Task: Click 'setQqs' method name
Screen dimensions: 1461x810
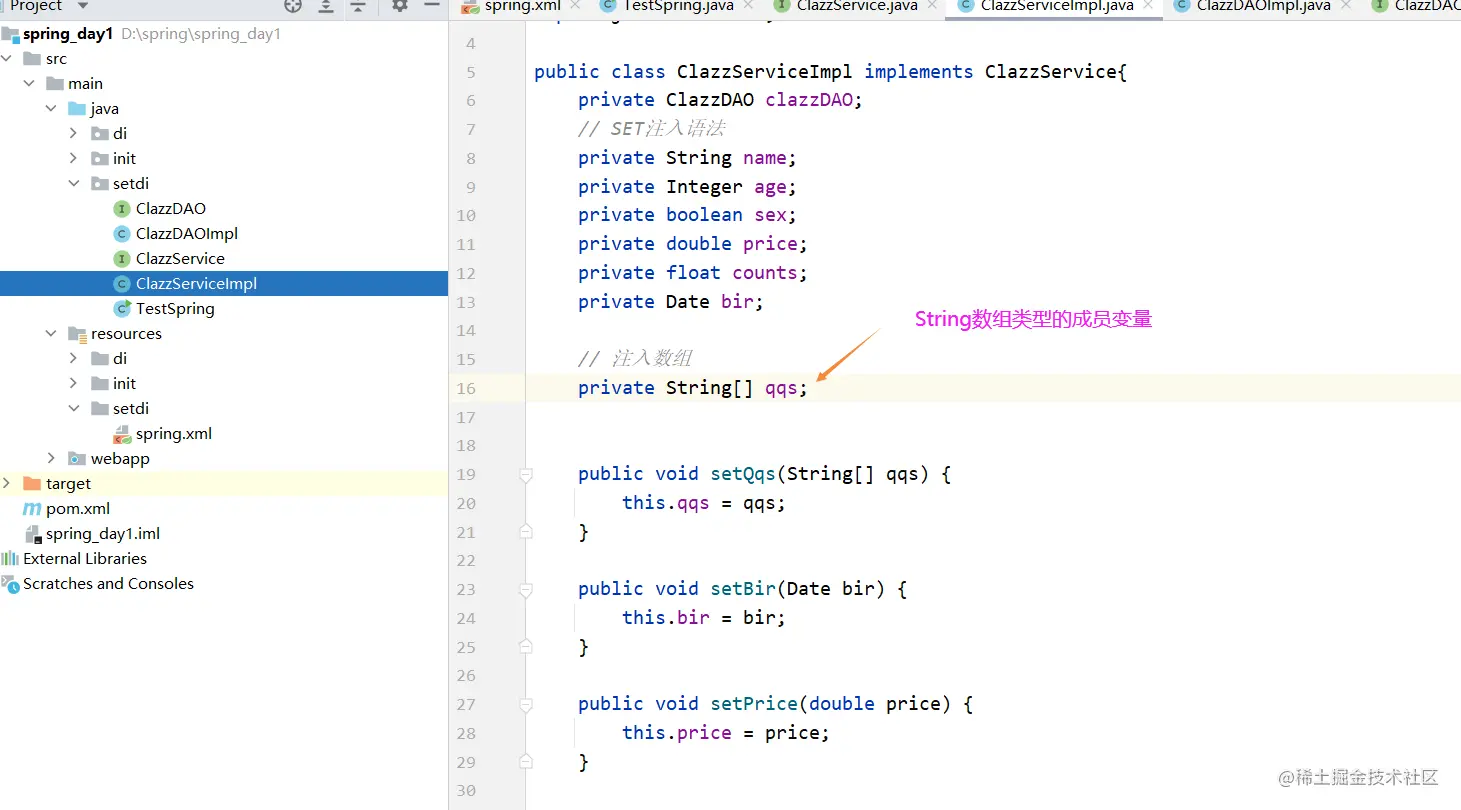Action: [743, 474]
